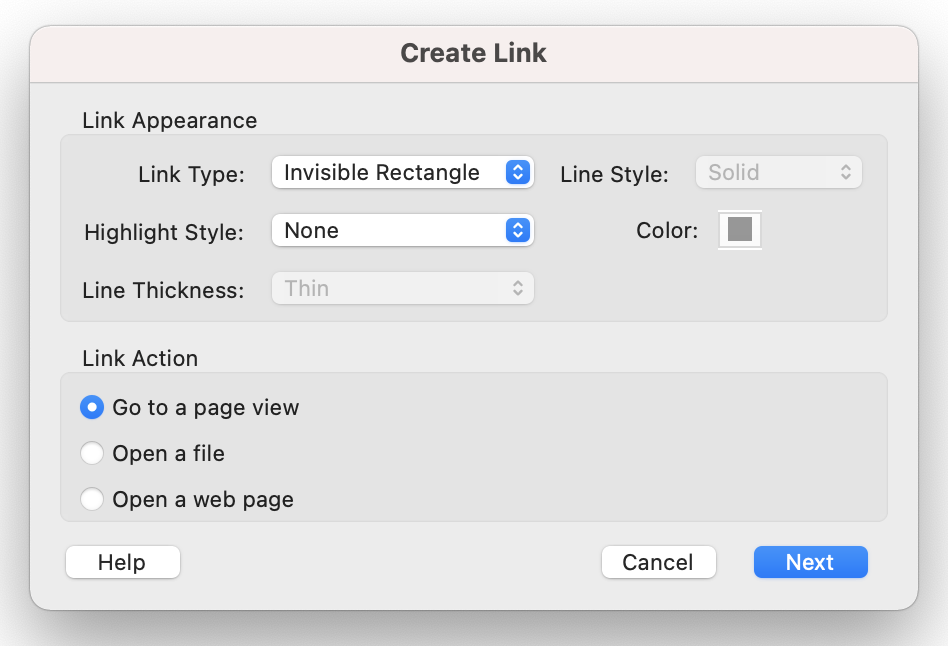Click the gray chevron arrows on Line Thickness

tap(518, 288)
